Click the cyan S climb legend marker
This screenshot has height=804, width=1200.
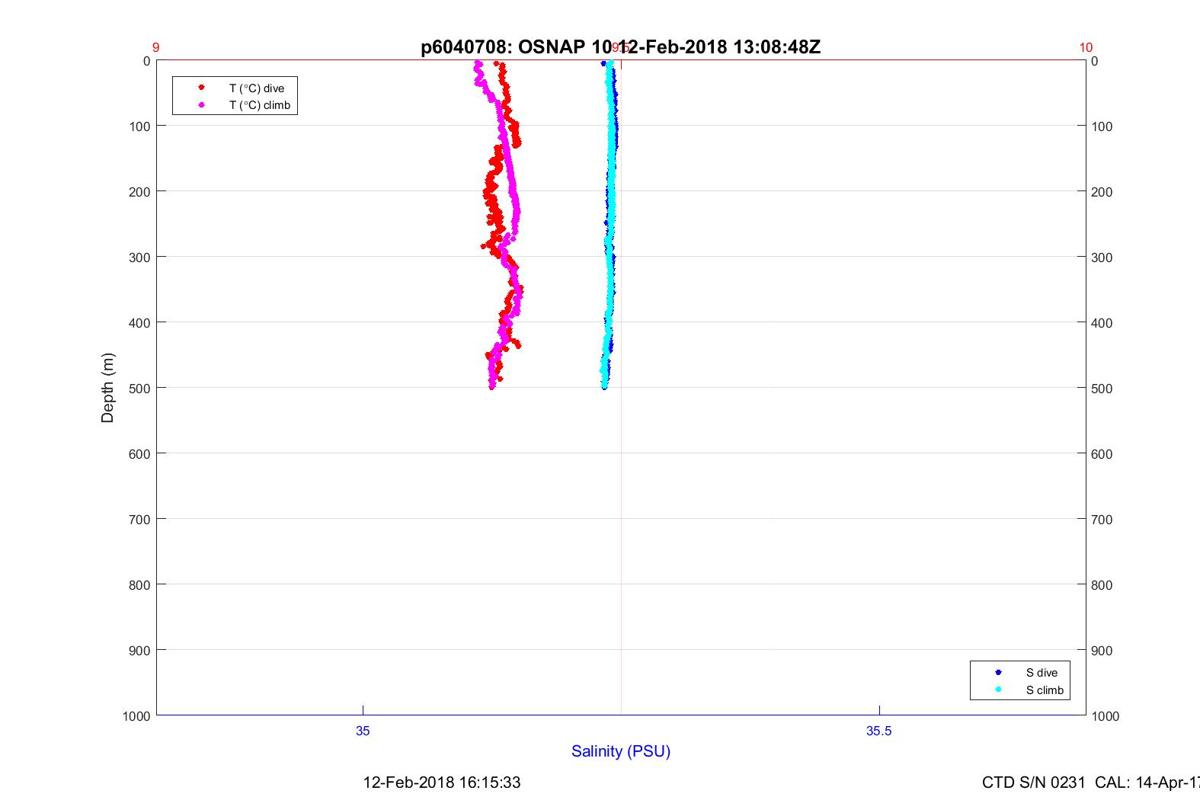(x=998, y=690)
